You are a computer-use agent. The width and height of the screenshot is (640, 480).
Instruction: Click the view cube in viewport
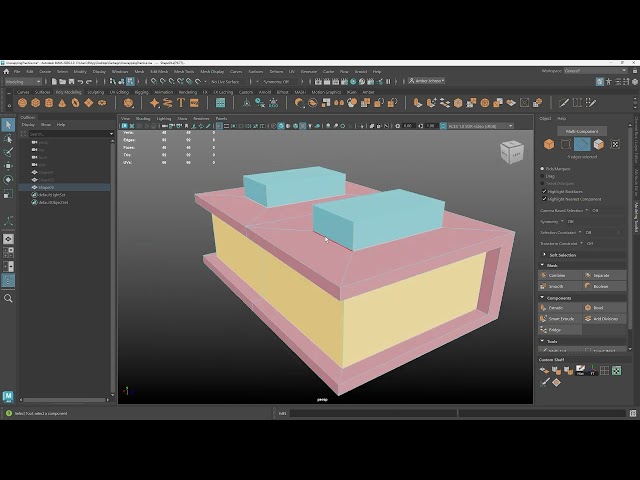click(512, 152)
